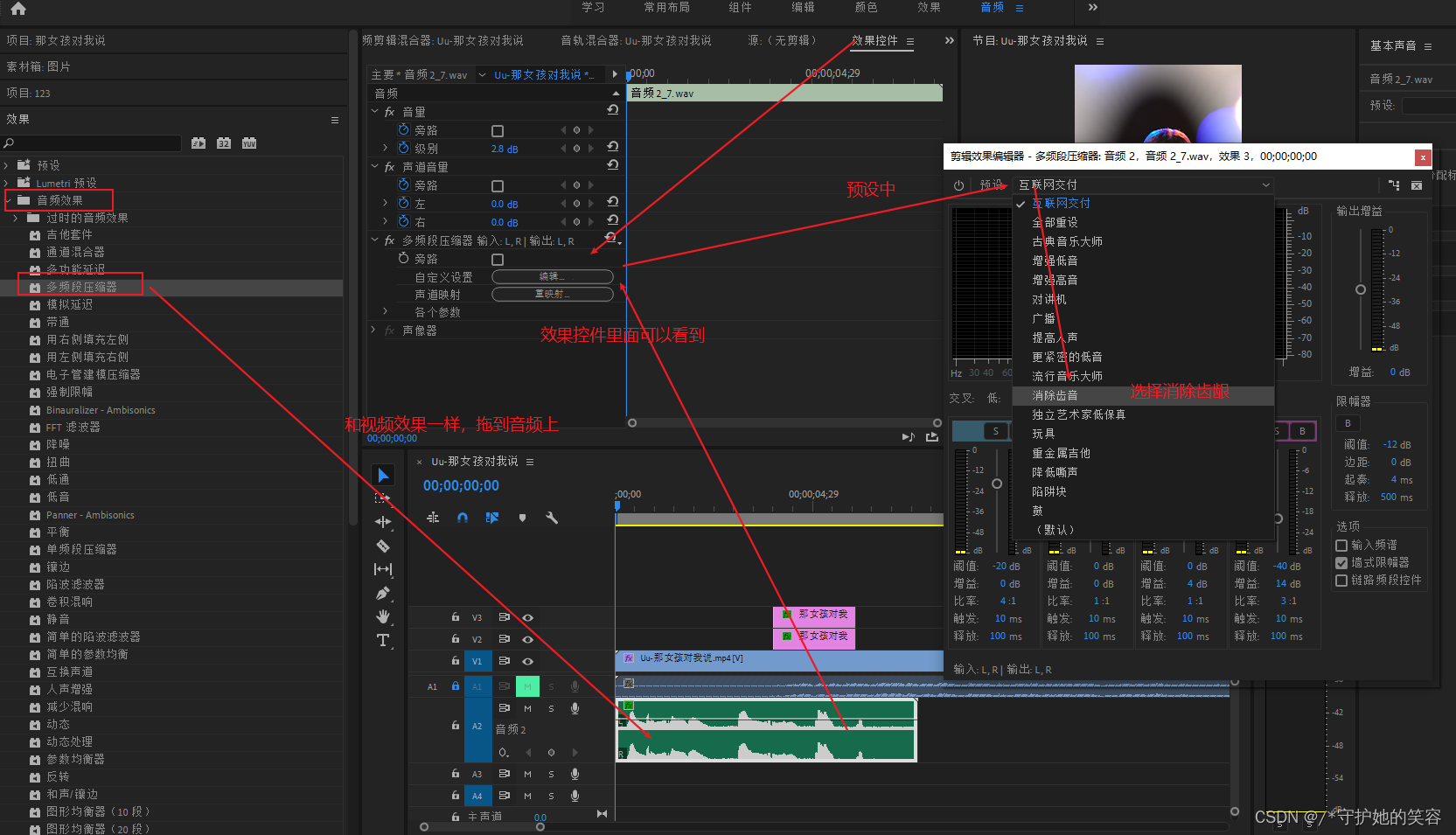Click 编辑... custom setup button
Viewport: 1456px width, 835px height.
pos(553,276)
